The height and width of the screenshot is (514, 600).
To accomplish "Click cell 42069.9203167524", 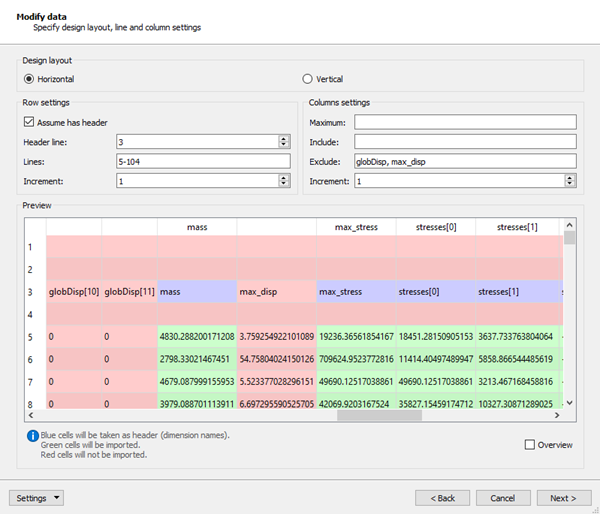I will pyautogui.click(x=356, y=401).
